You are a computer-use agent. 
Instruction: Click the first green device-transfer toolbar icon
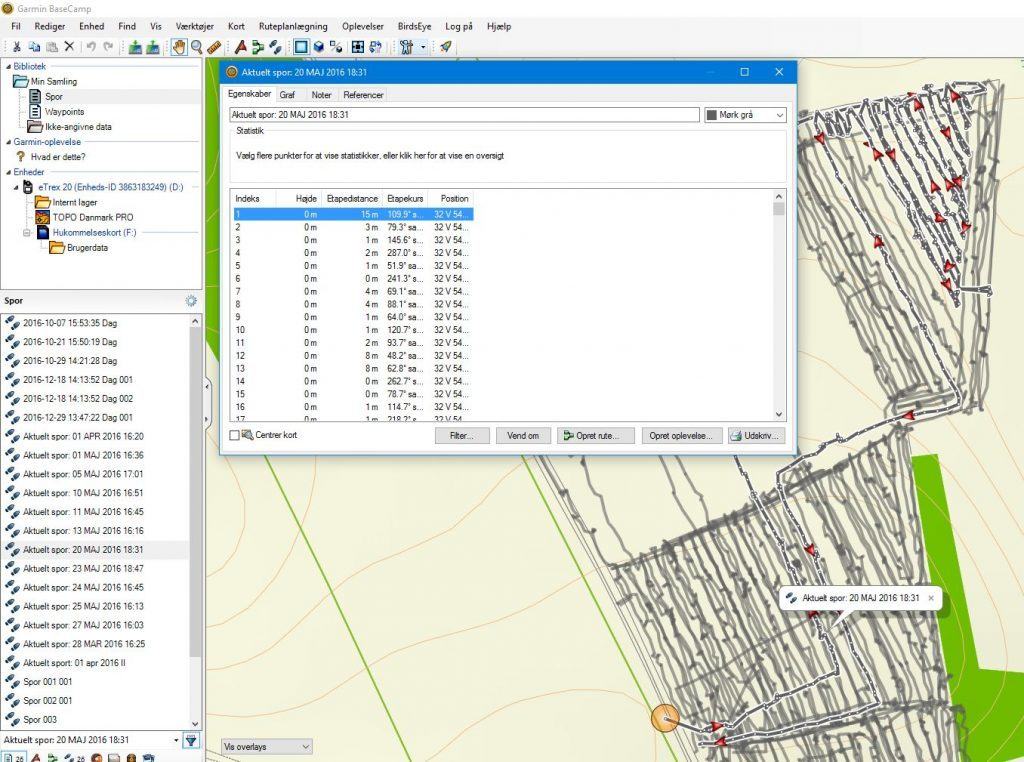135,47
